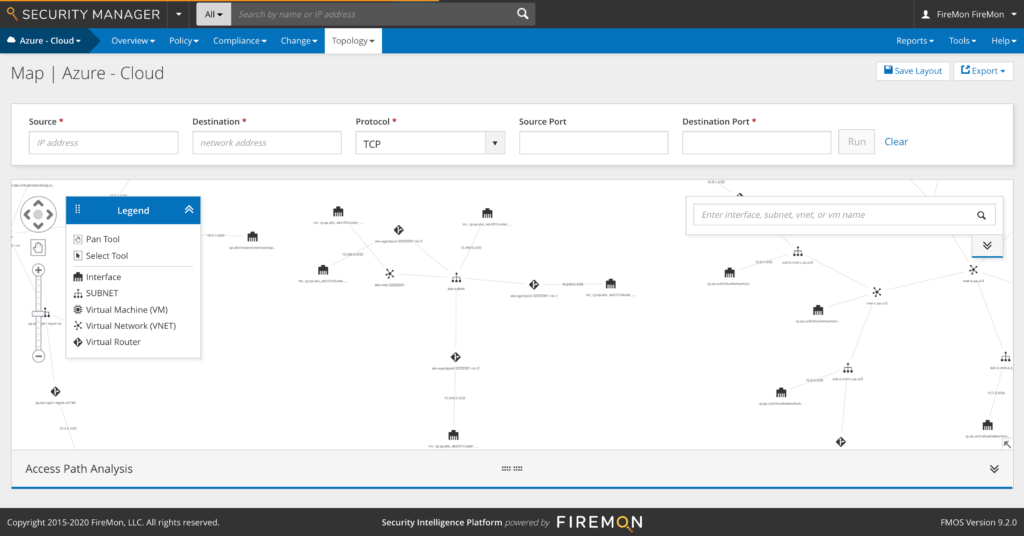Select the vnet-a.qa.uc3 virtual network node

pyautogui.click(x=973, y=270)
